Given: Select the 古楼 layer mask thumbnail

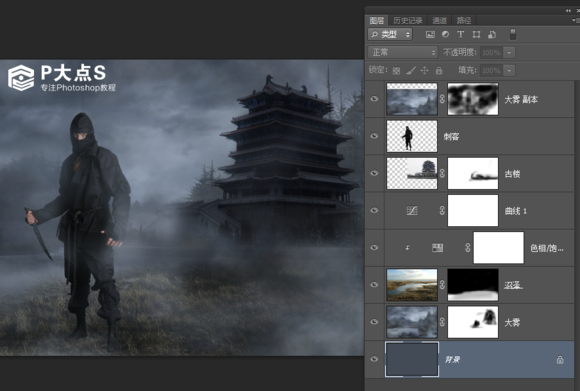Looking at the screenshot, I should [x=473, y=173].
